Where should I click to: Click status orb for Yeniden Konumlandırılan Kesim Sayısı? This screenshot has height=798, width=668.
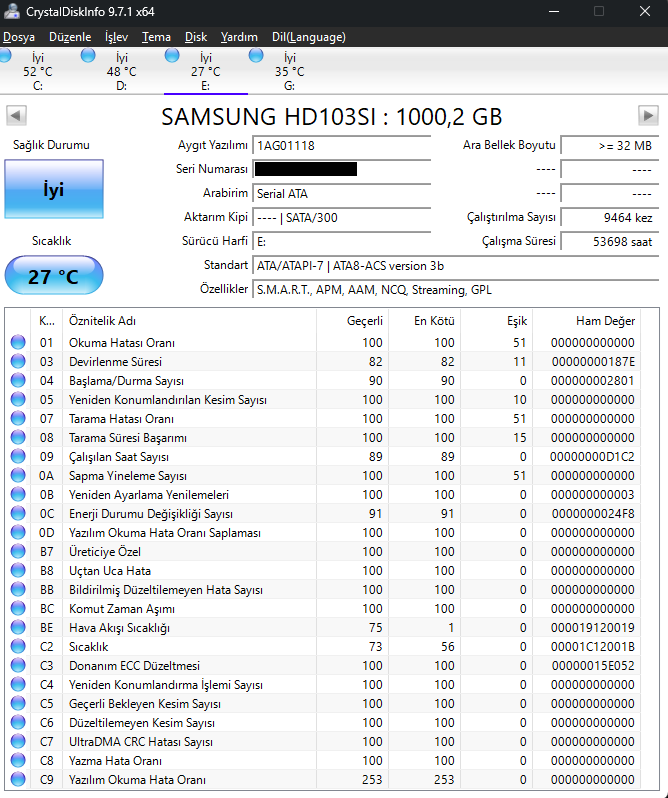[x=18, y=400]
